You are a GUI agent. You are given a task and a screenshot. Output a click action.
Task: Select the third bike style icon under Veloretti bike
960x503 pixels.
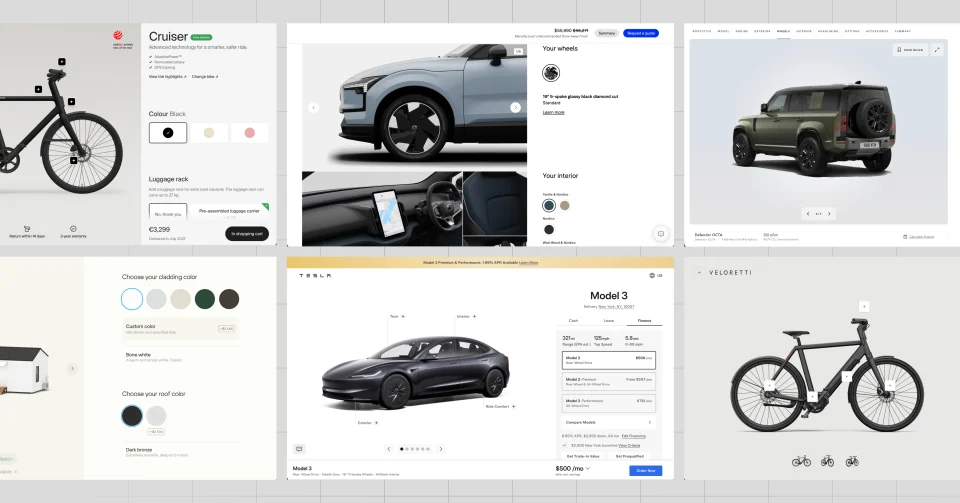pyautogui.click(x=852, y=461)
